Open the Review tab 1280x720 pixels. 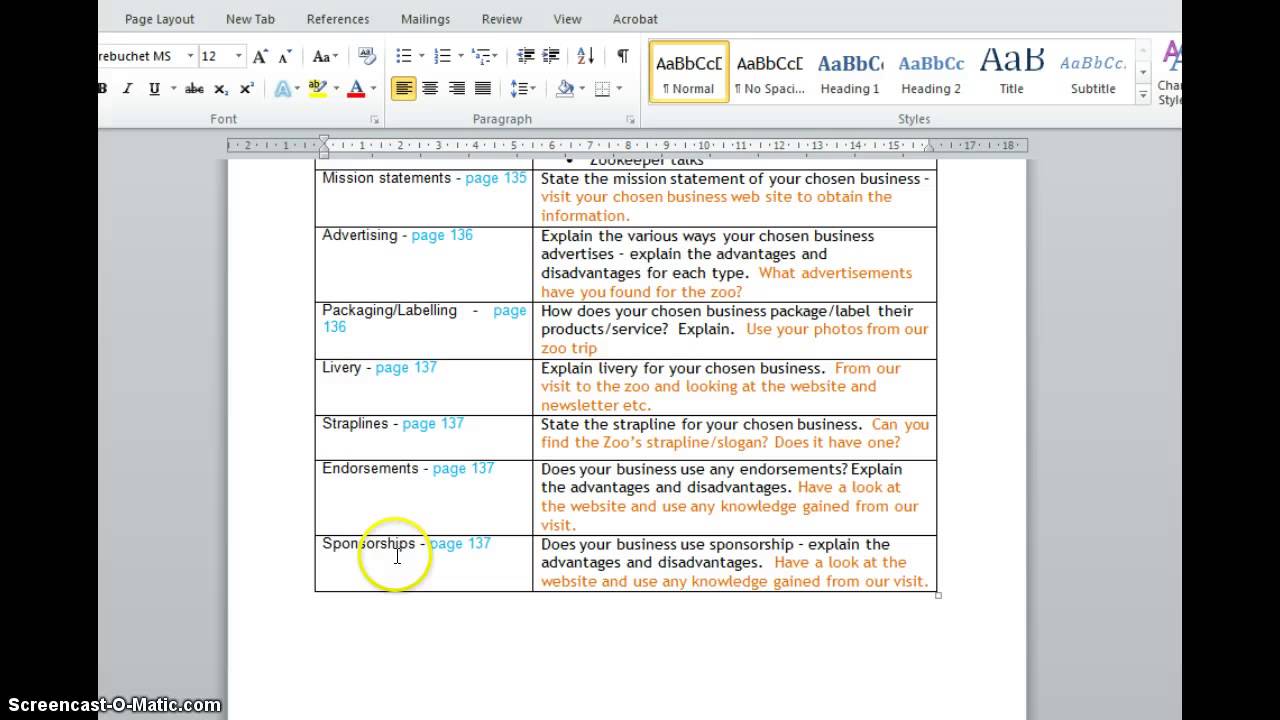pyautogui.click(x=502, y=19)
